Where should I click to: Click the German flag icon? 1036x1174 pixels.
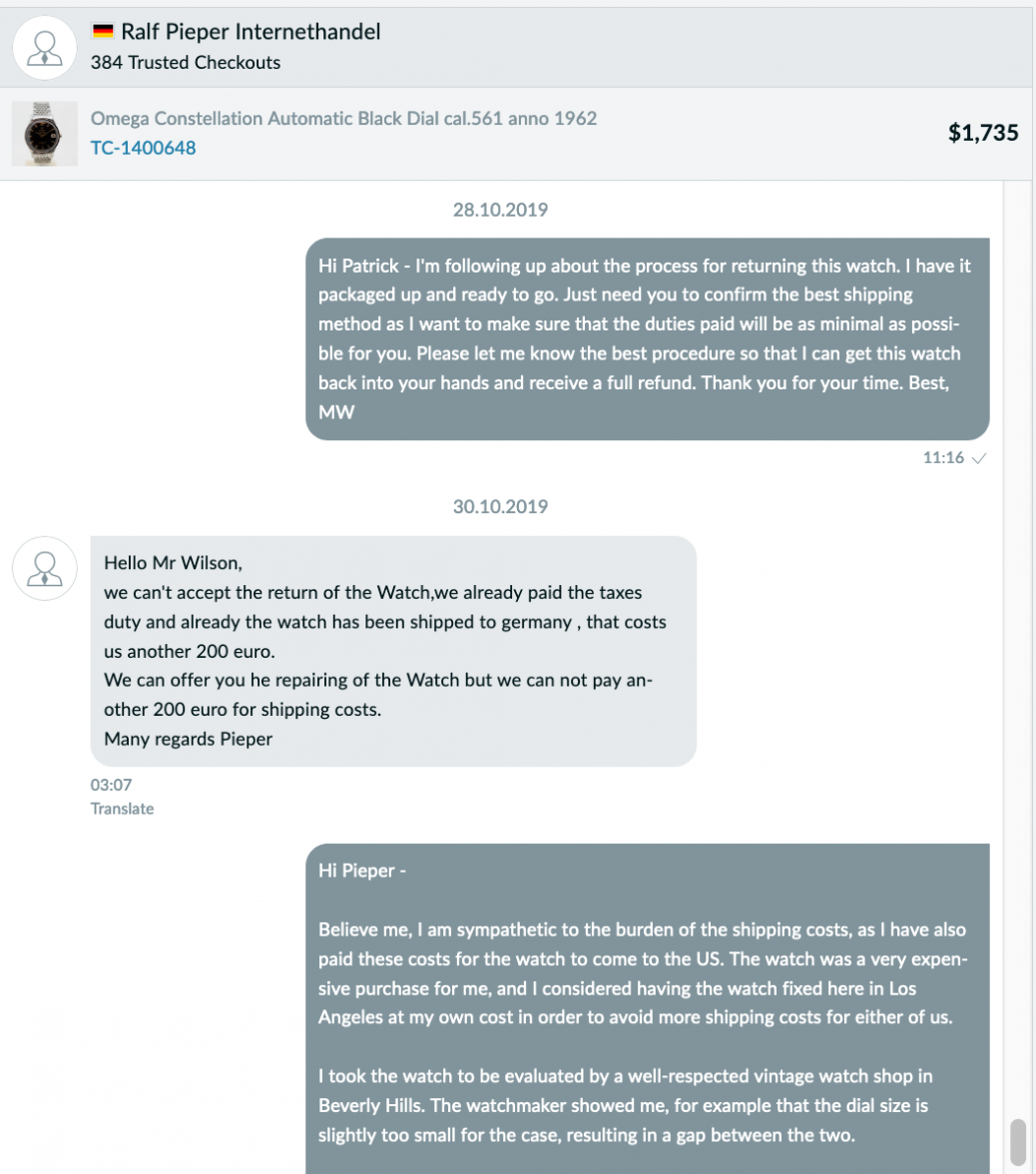103,32
